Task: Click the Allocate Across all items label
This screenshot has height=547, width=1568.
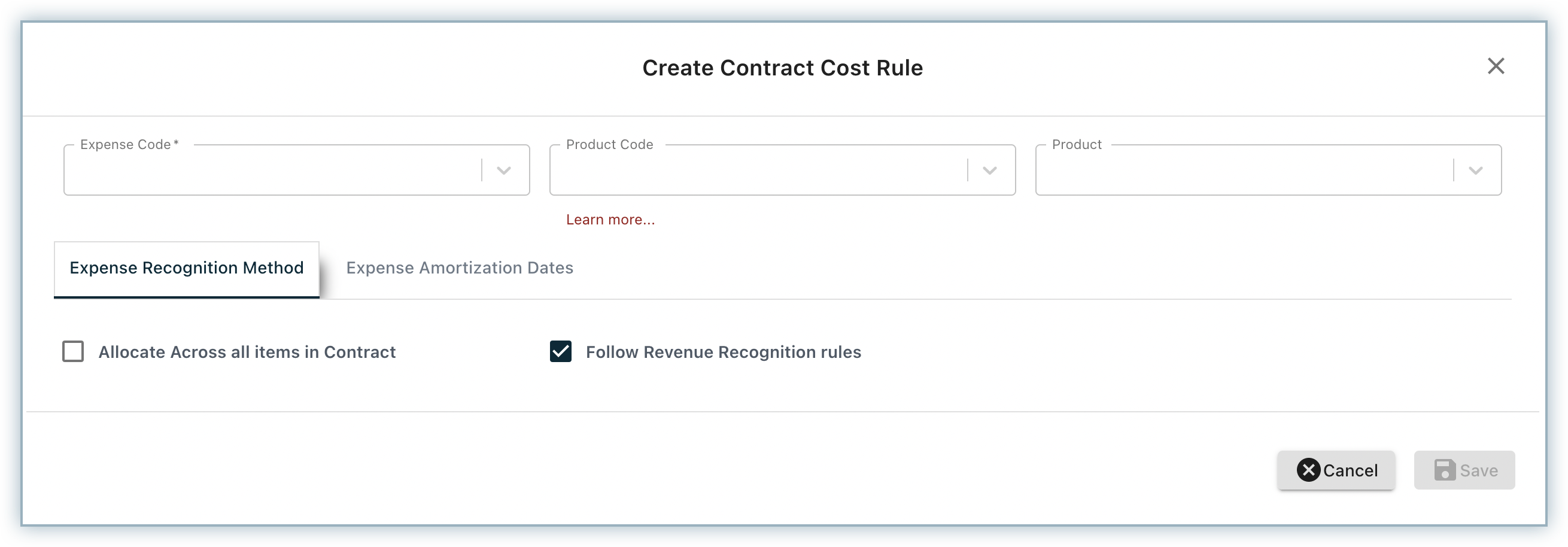Action: [247, 352]
